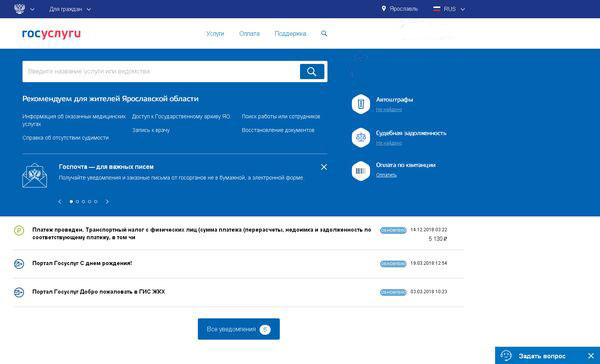Go to next banner slide arrow
This screenshot has width=600, height=364.
[x=107, y=202]
